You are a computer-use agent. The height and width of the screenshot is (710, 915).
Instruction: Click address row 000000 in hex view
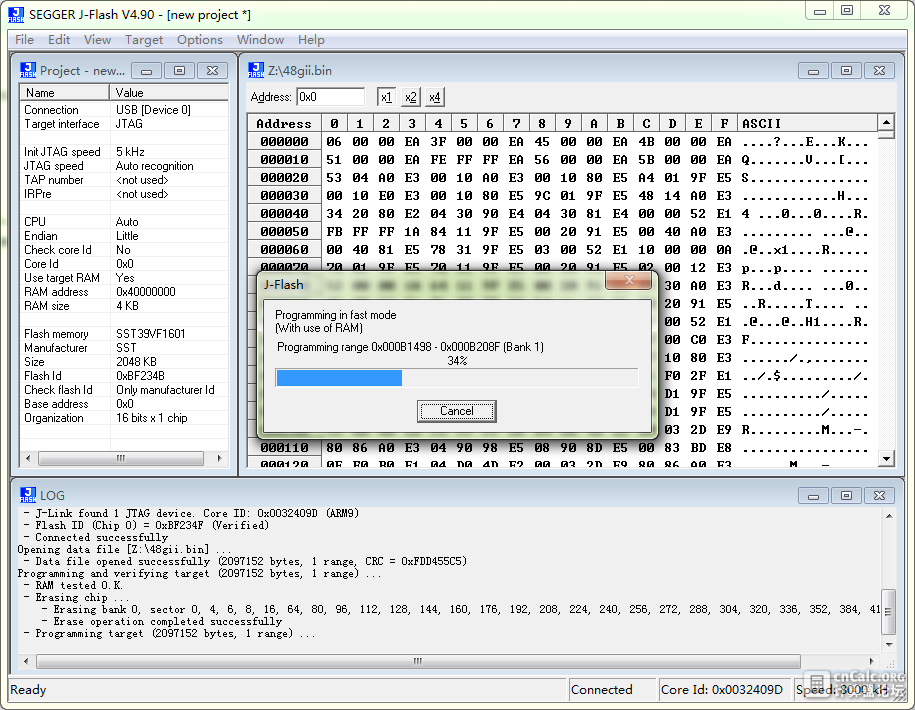pyautogui.click(x=284, y=141)
